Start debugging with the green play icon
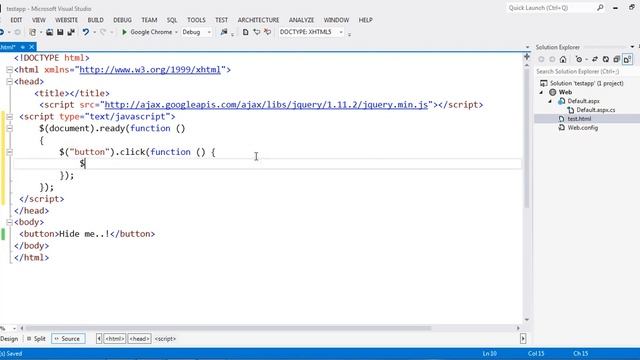 (124, 32)
